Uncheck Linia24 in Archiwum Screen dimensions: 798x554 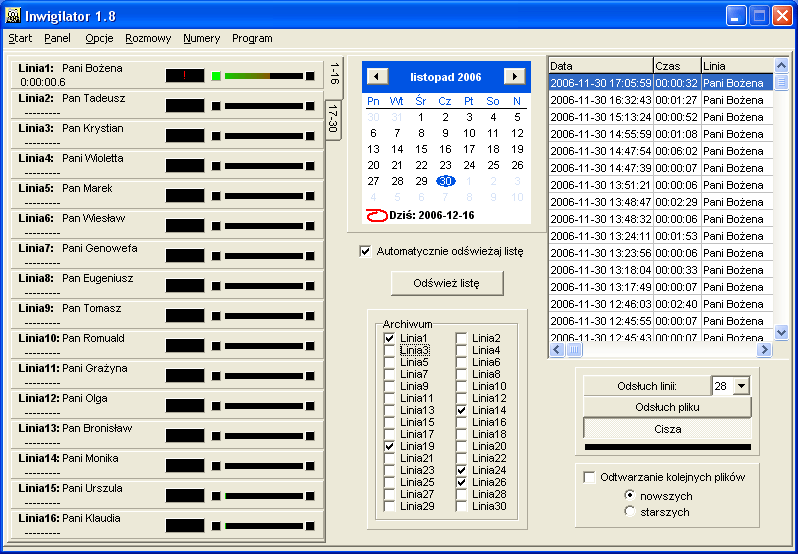point(461,470)
